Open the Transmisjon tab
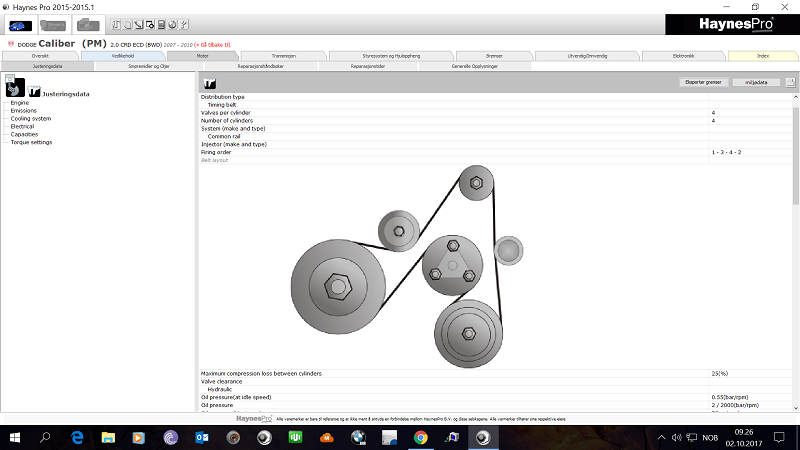The height and width of the screenshot is (450, 800). click(x=283, y=56)
